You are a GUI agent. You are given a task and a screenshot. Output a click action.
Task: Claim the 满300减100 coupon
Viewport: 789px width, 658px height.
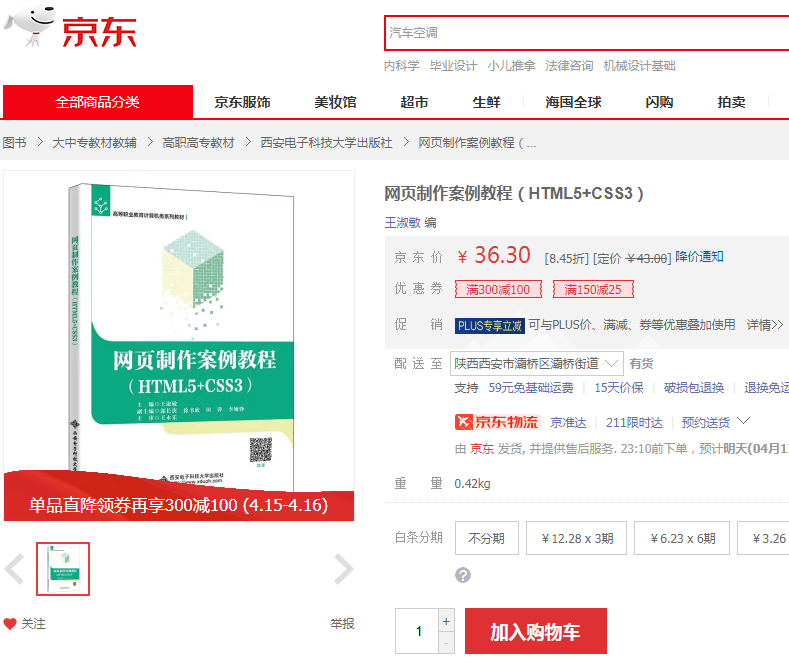point(498,289)
